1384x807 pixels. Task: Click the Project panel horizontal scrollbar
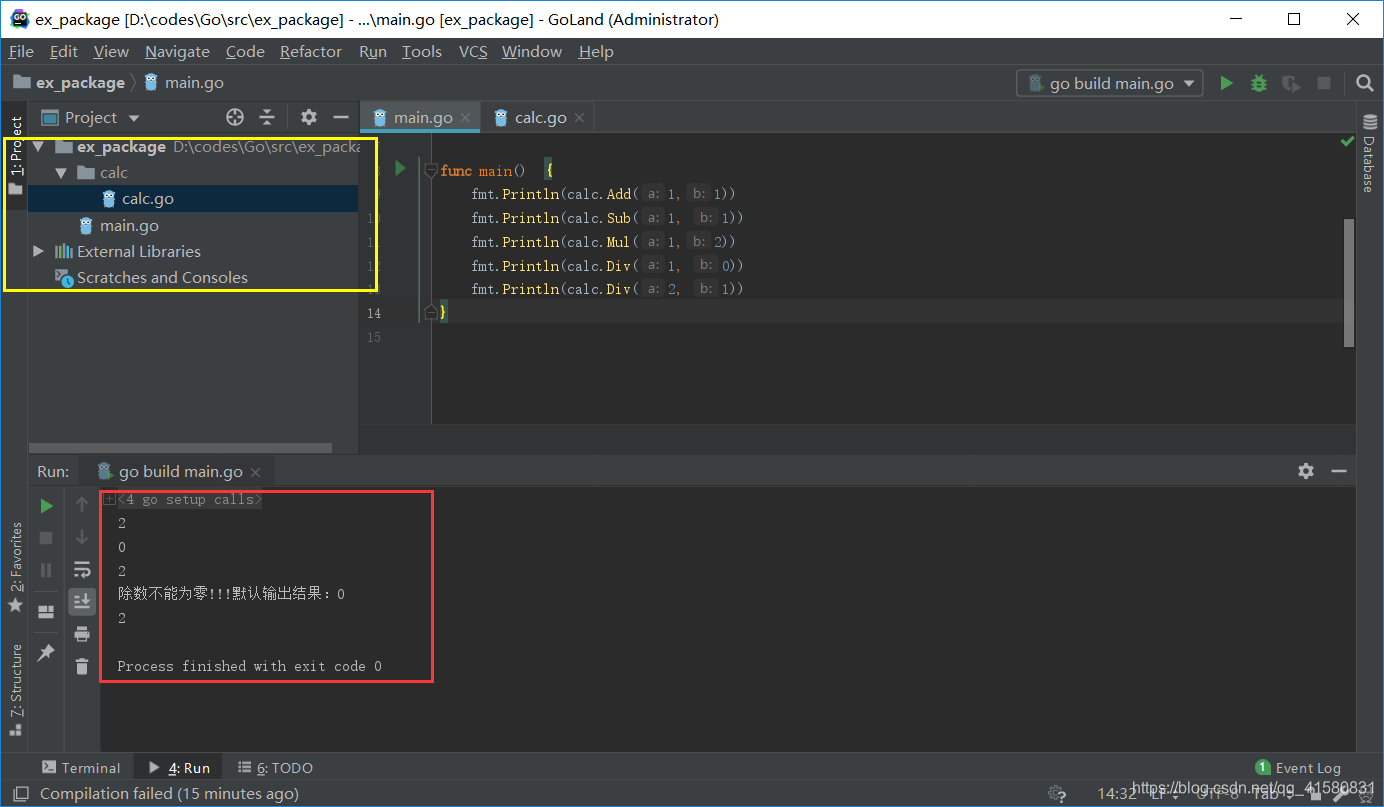pyautogui.click(x=180, y=448)
